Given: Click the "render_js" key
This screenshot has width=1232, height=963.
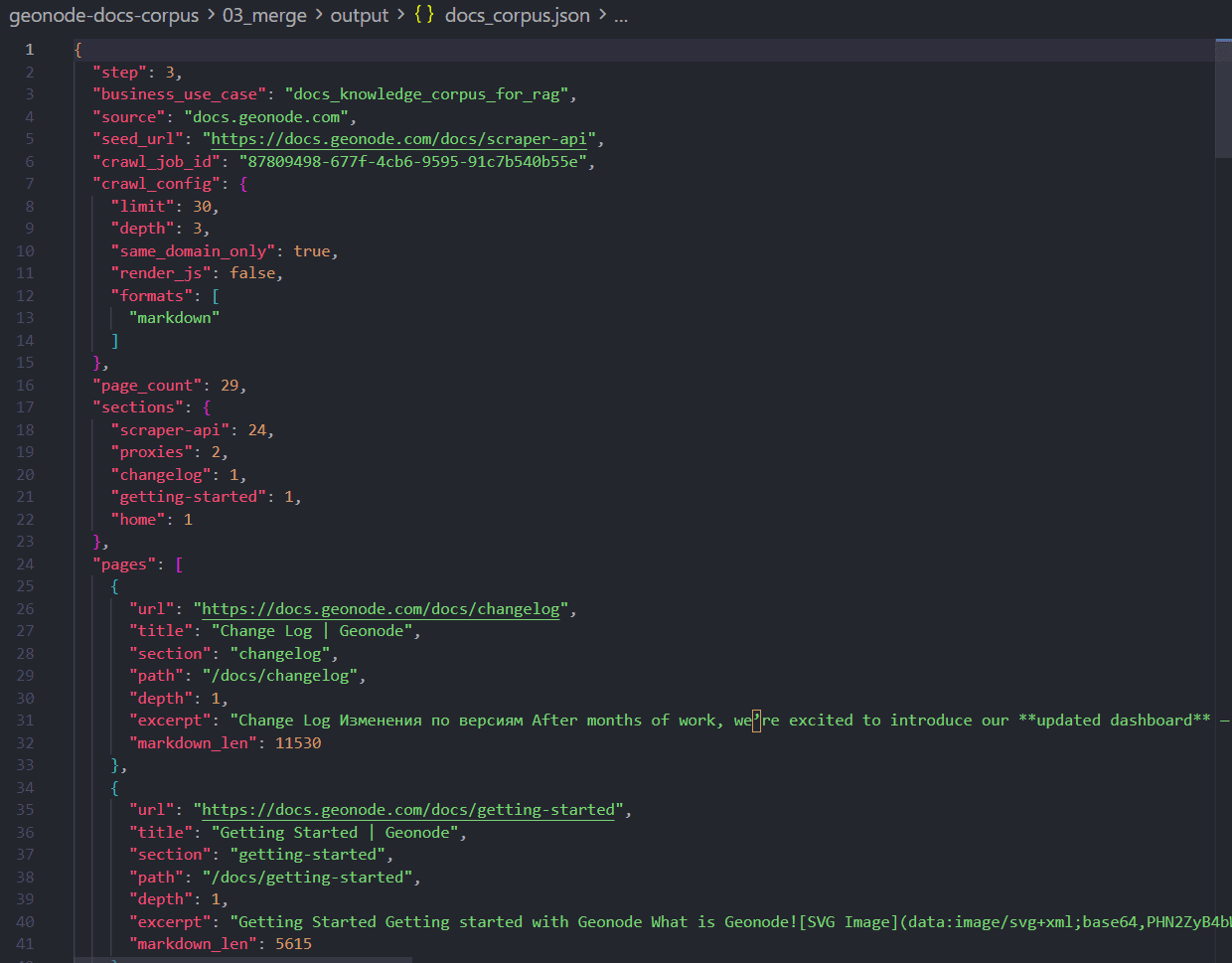Looking at the screenshot, I should 161,273.
